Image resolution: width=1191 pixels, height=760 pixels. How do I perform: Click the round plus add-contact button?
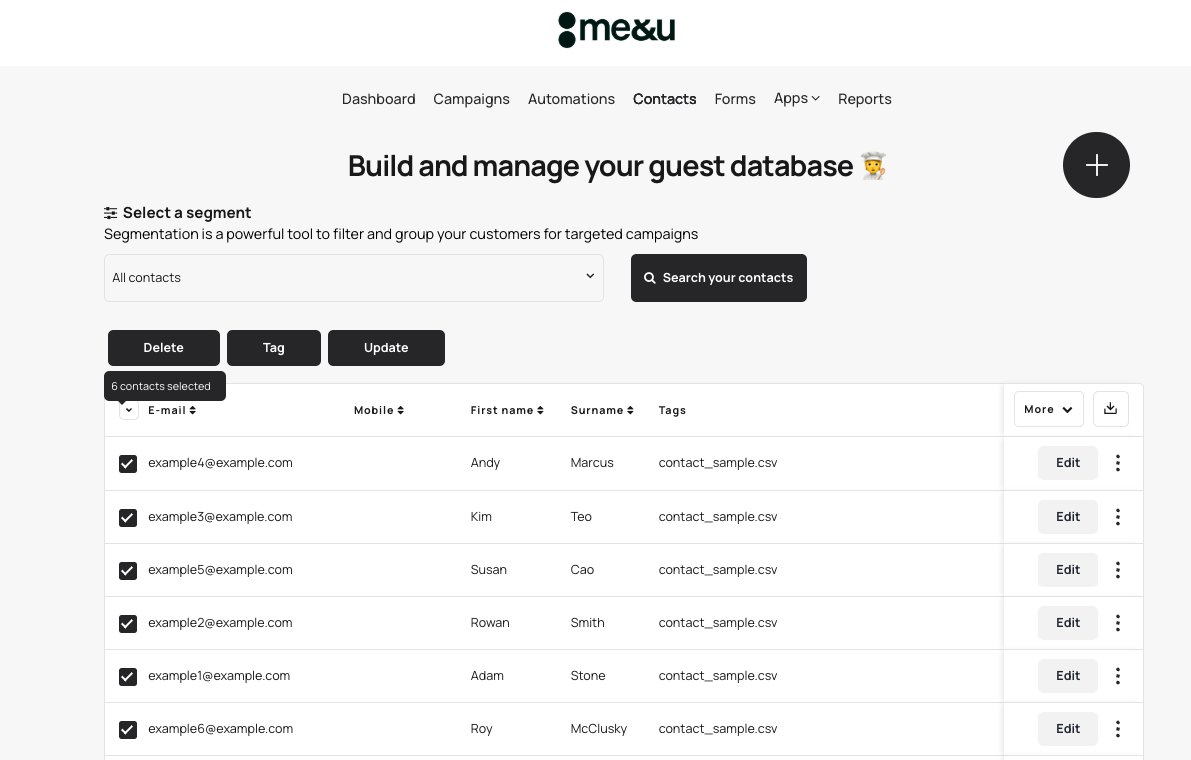click(x=1096, y=165)
